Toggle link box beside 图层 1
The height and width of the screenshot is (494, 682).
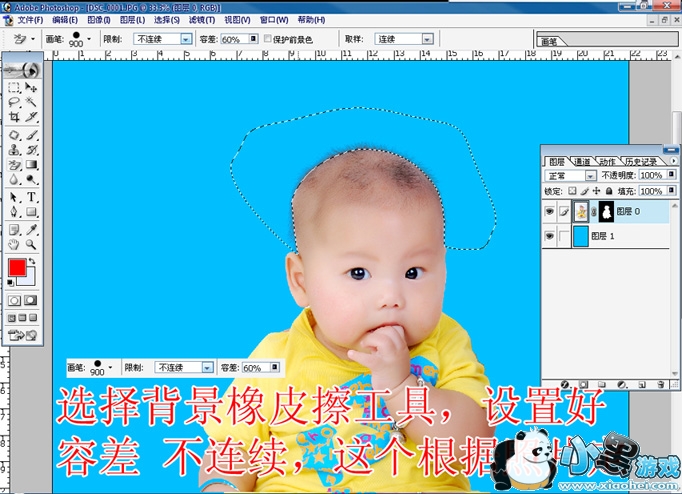(x=564, y=236)
